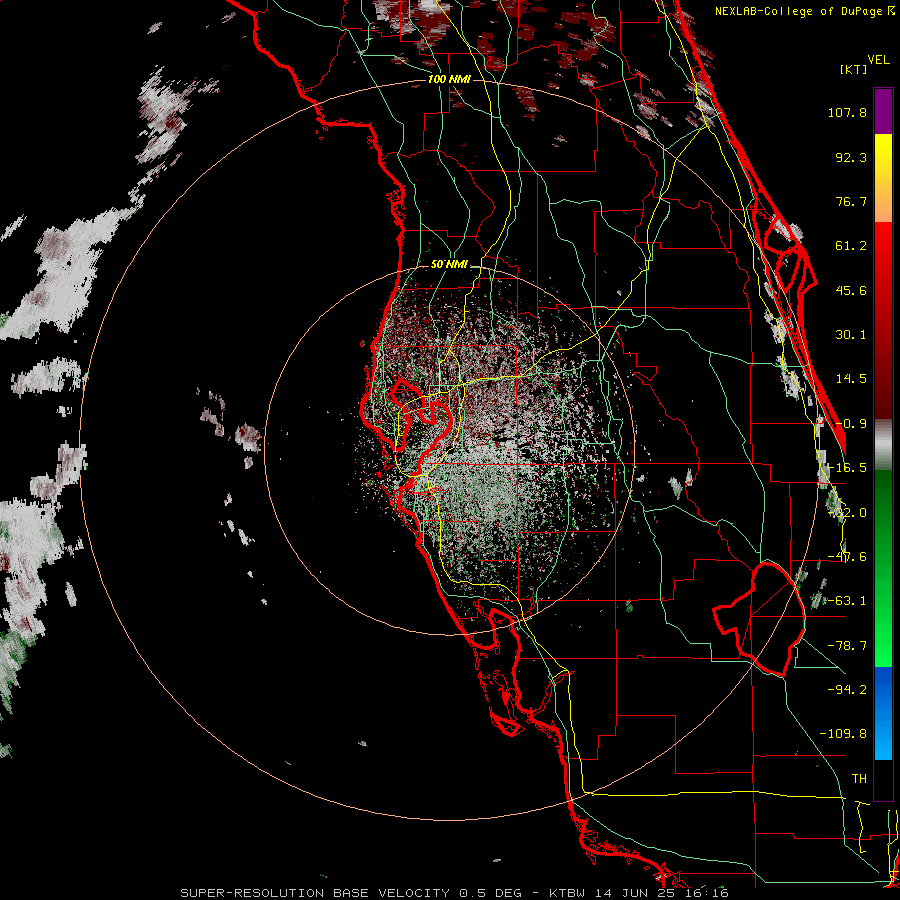Select the -63.1 velocity scale value

(847, 601)
